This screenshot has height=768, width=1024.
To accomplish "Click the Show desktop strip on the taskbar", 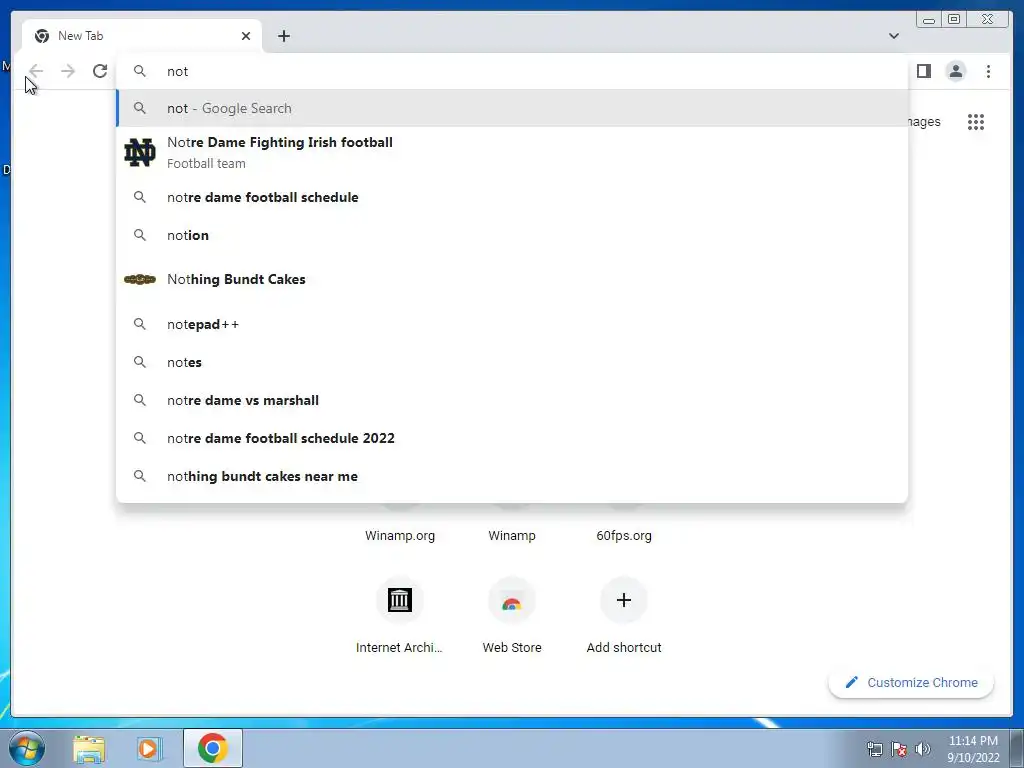I will 1017,748.
